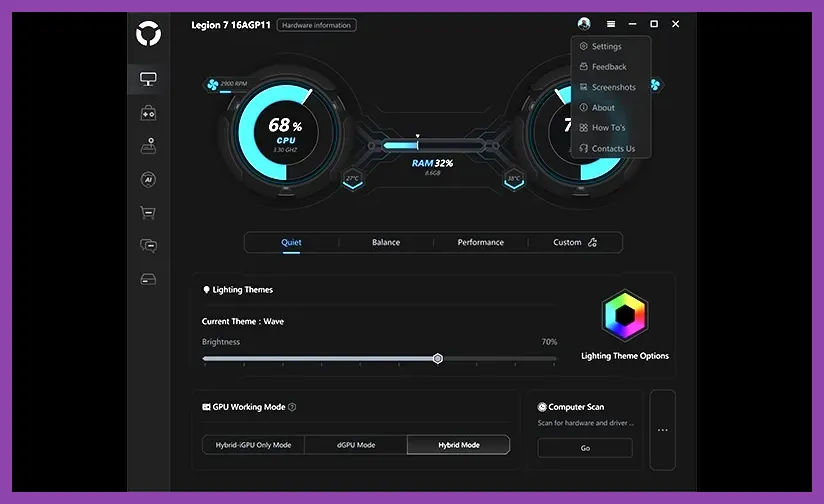The height and width of the screenshot is (504, 824).
Task: Open the joystick sidebar icon
Action: point(148,146)
